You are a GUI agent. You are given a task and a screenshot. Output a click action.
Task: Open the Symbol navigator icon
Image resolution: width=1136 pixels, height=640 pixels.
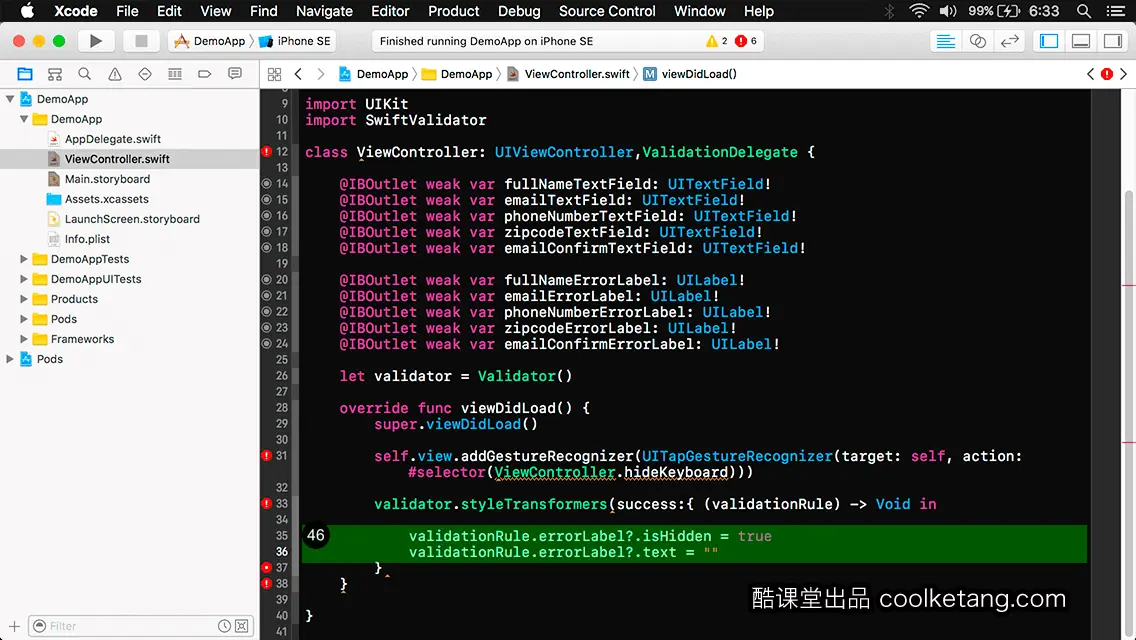[55, 74]
